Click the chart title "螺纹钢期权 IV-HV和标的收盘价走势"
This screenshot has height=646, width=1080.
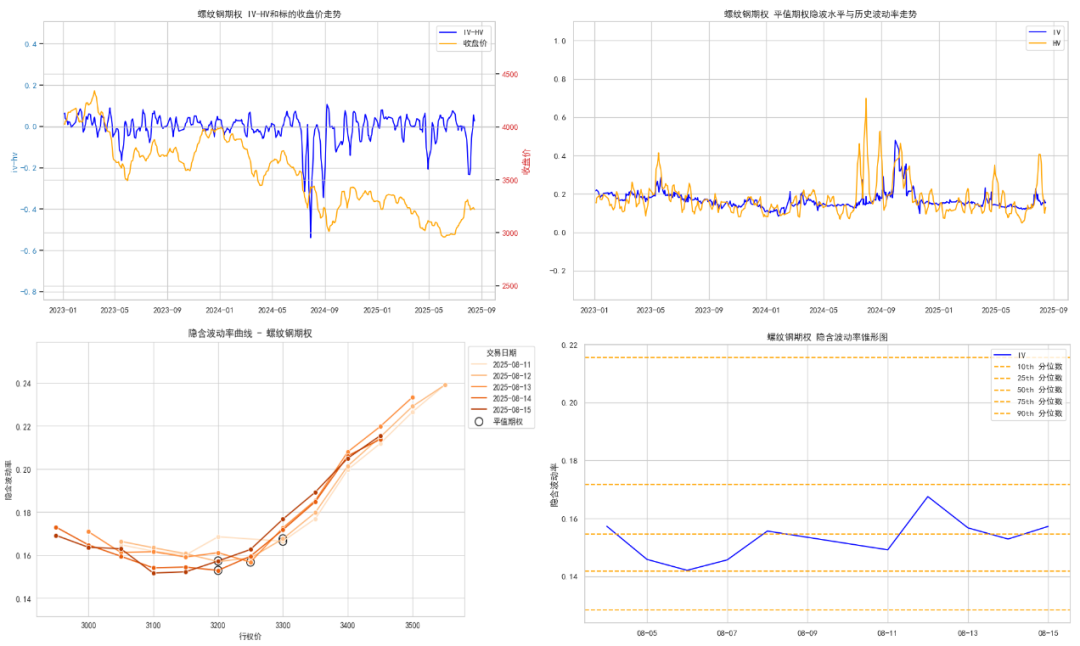click(269, 14)
